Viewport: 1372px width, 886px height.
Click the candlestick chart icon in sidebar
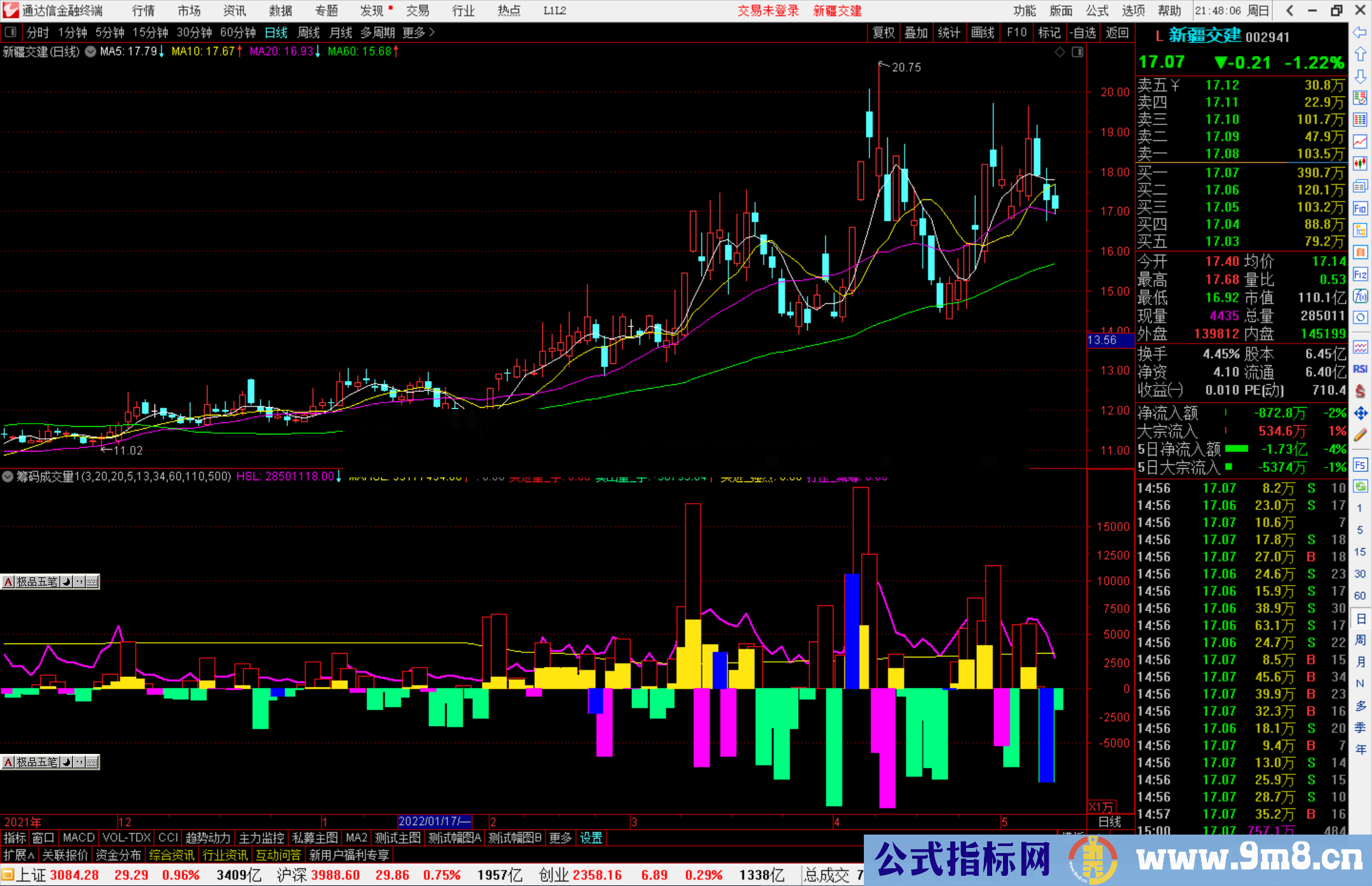coord(1360,164)
